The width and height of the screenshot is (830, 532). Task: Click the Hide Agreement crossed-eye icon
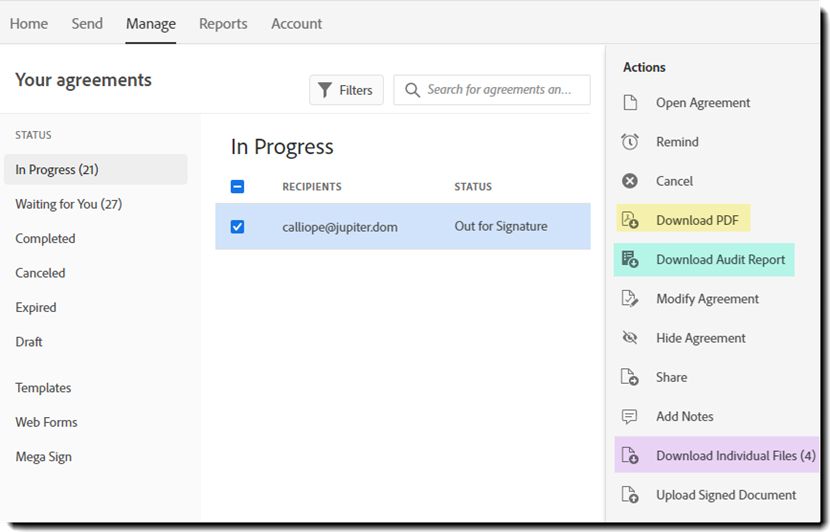pos(630,338)
